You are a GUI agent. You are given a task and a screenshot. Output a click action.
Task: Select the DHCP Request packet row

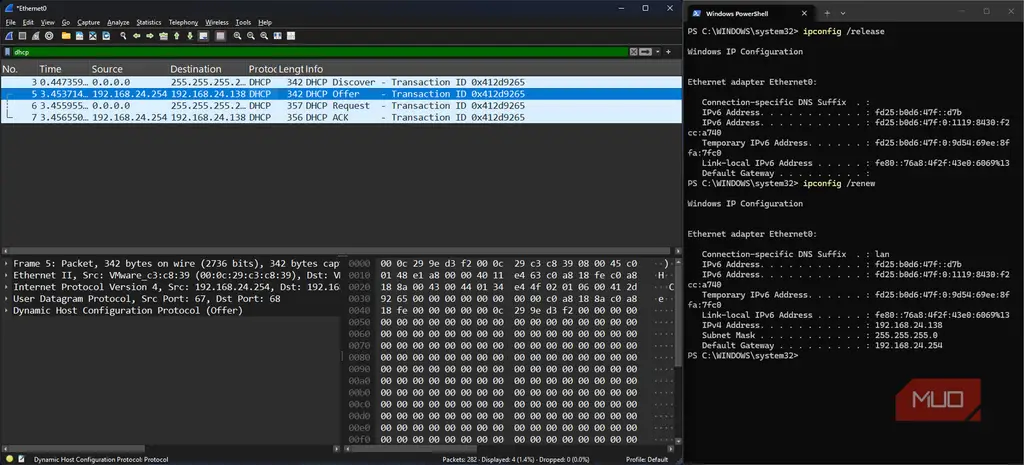tap(340, 106)
